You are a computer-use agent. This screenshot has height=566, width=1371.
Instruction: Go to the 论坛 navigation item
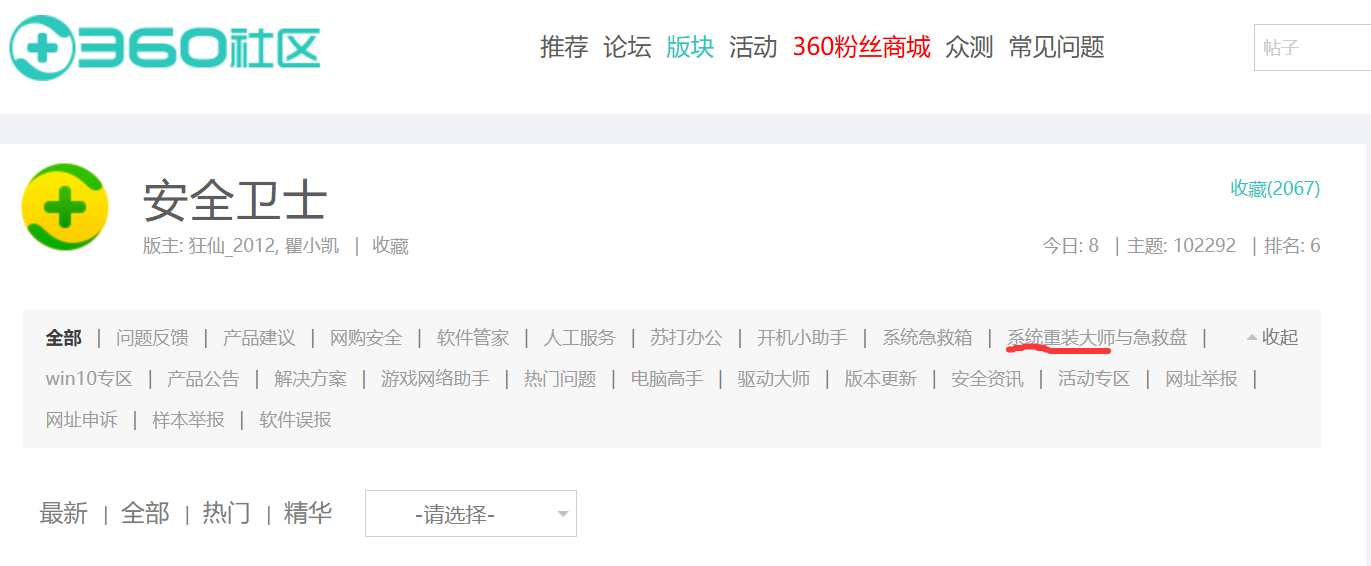pos(627,47)
